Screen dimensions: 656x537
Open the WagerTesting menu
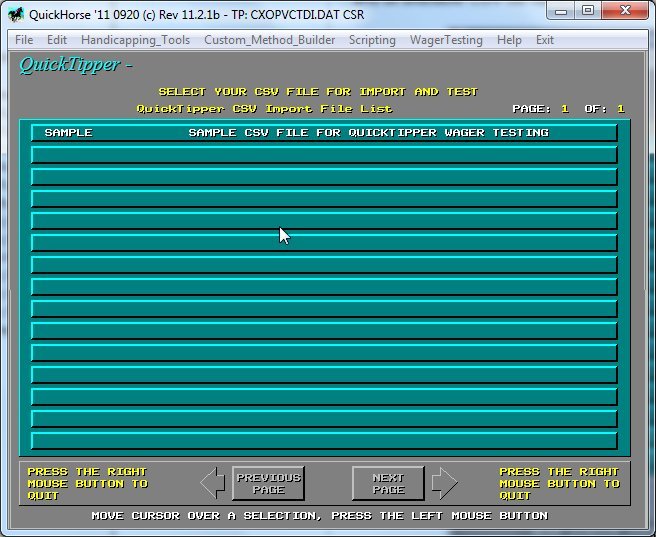tap(446, 40)
